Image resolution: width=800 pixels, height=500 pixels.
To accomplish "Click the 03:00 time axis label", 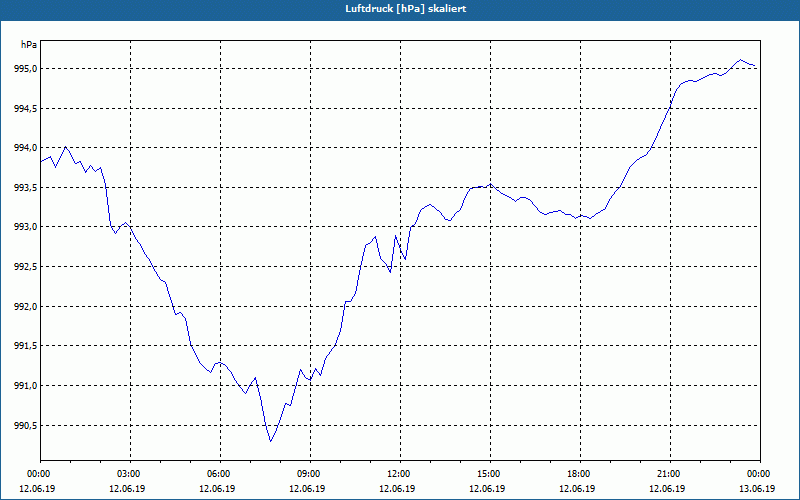I will (131, 474).
